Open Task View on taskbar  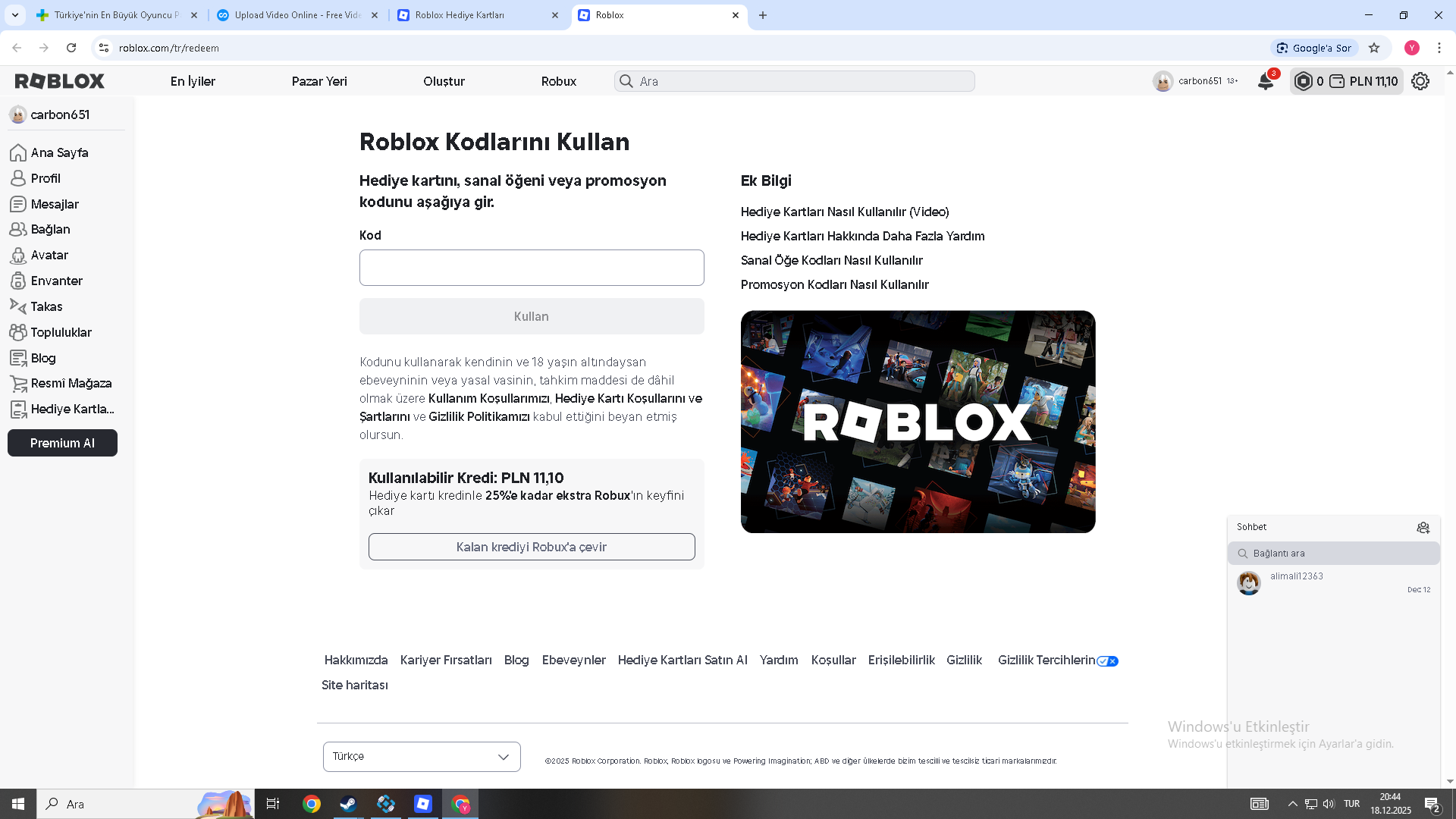tap(273, 804)
